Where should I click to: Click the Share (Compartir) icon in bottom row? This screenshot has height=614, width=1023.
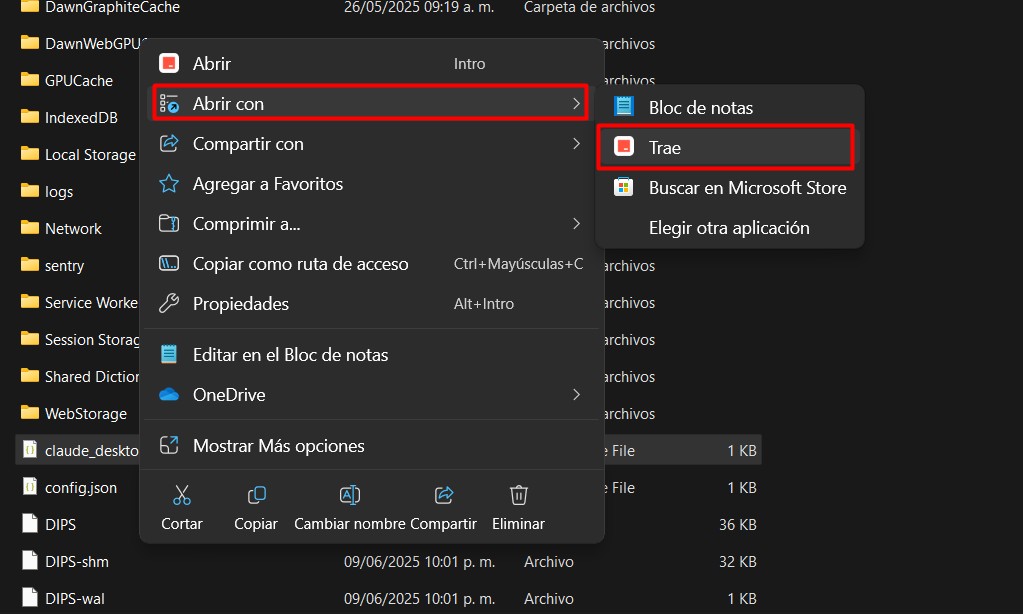(444, 495)
